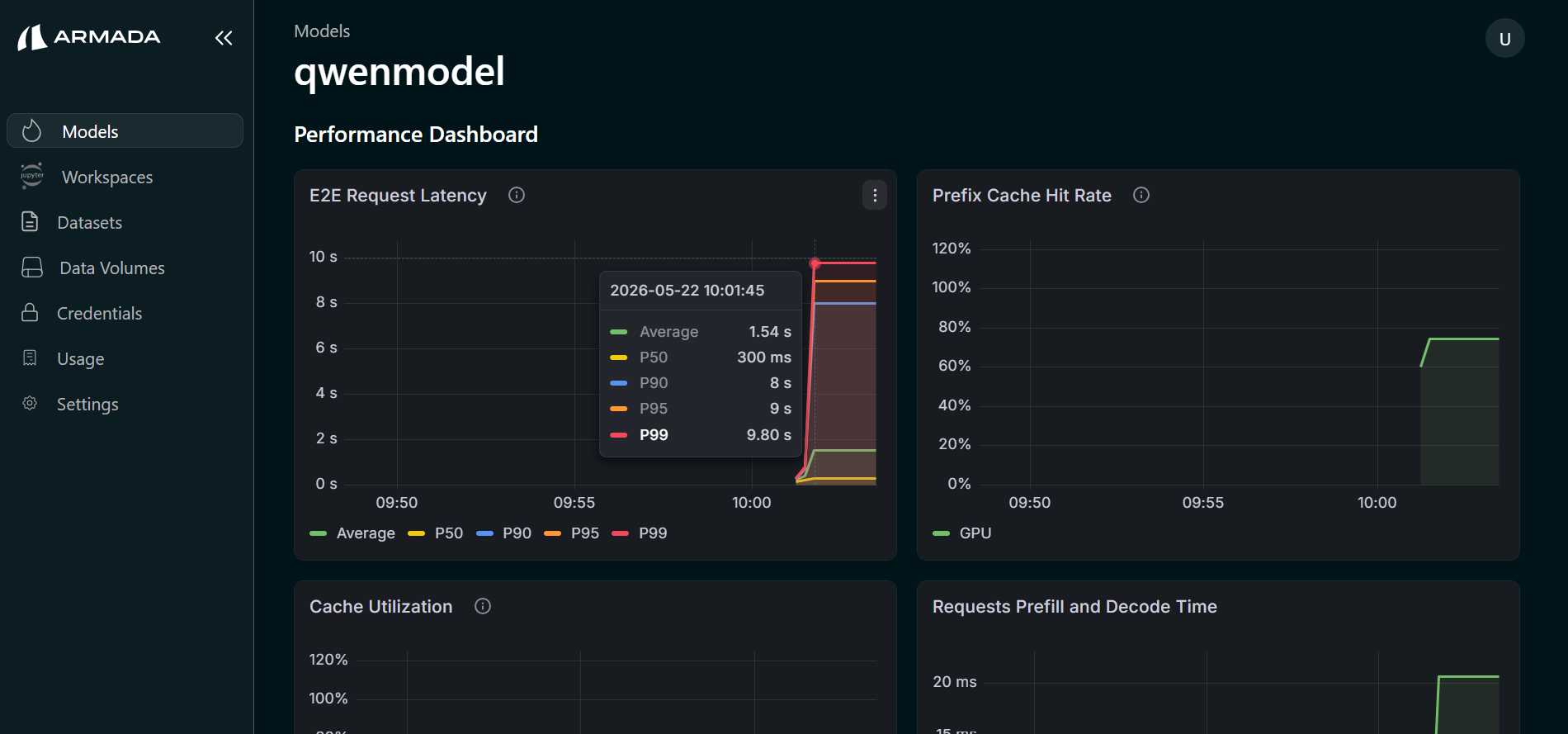The width and height of the screenshot is (1568, 734).
Task: Click the Datasets document icon
Action: click(30, 221)
